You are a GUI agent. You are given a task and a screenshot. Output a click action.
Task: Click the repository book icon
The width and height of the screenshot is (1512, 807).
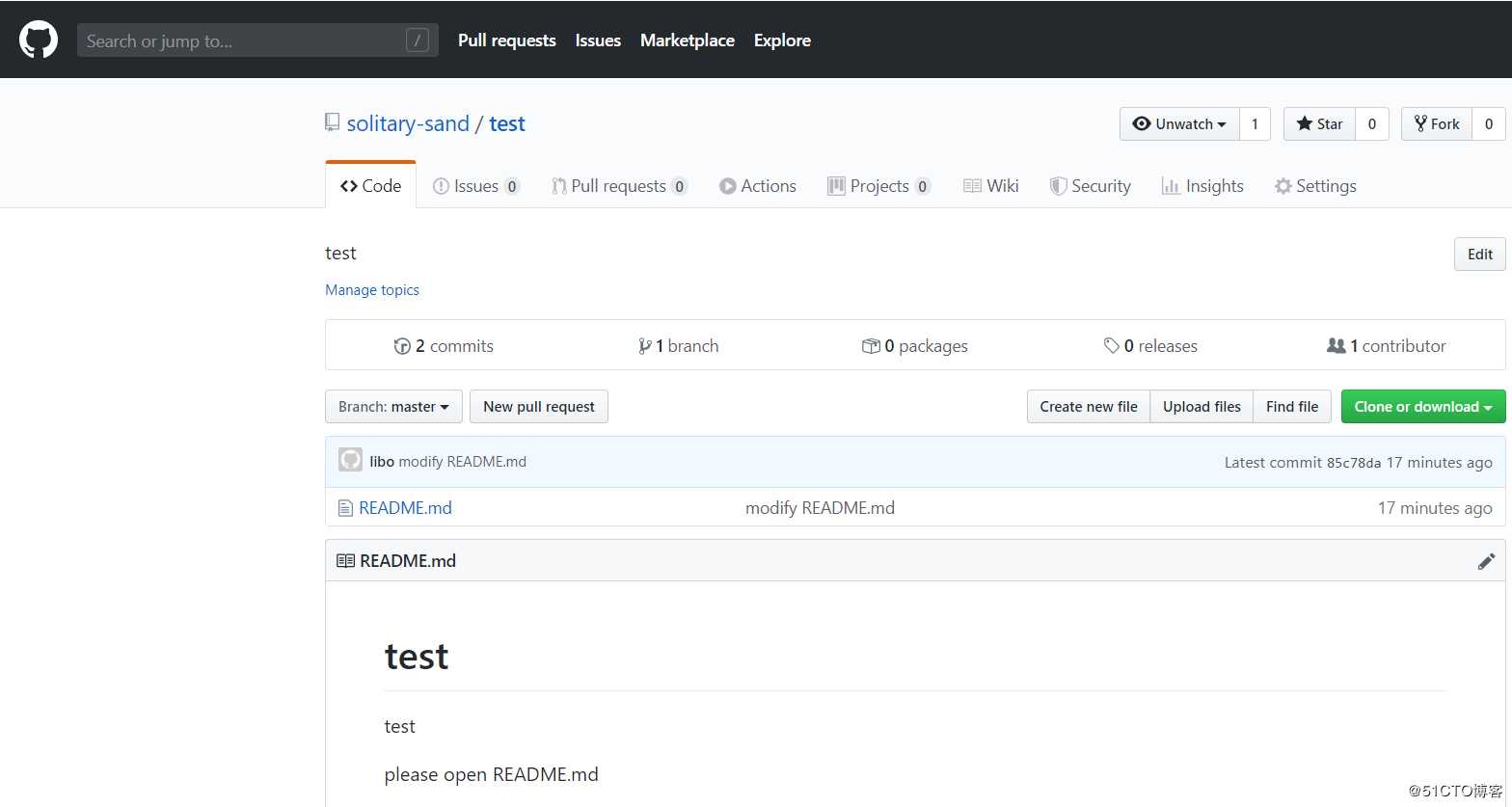click(332, 123)
